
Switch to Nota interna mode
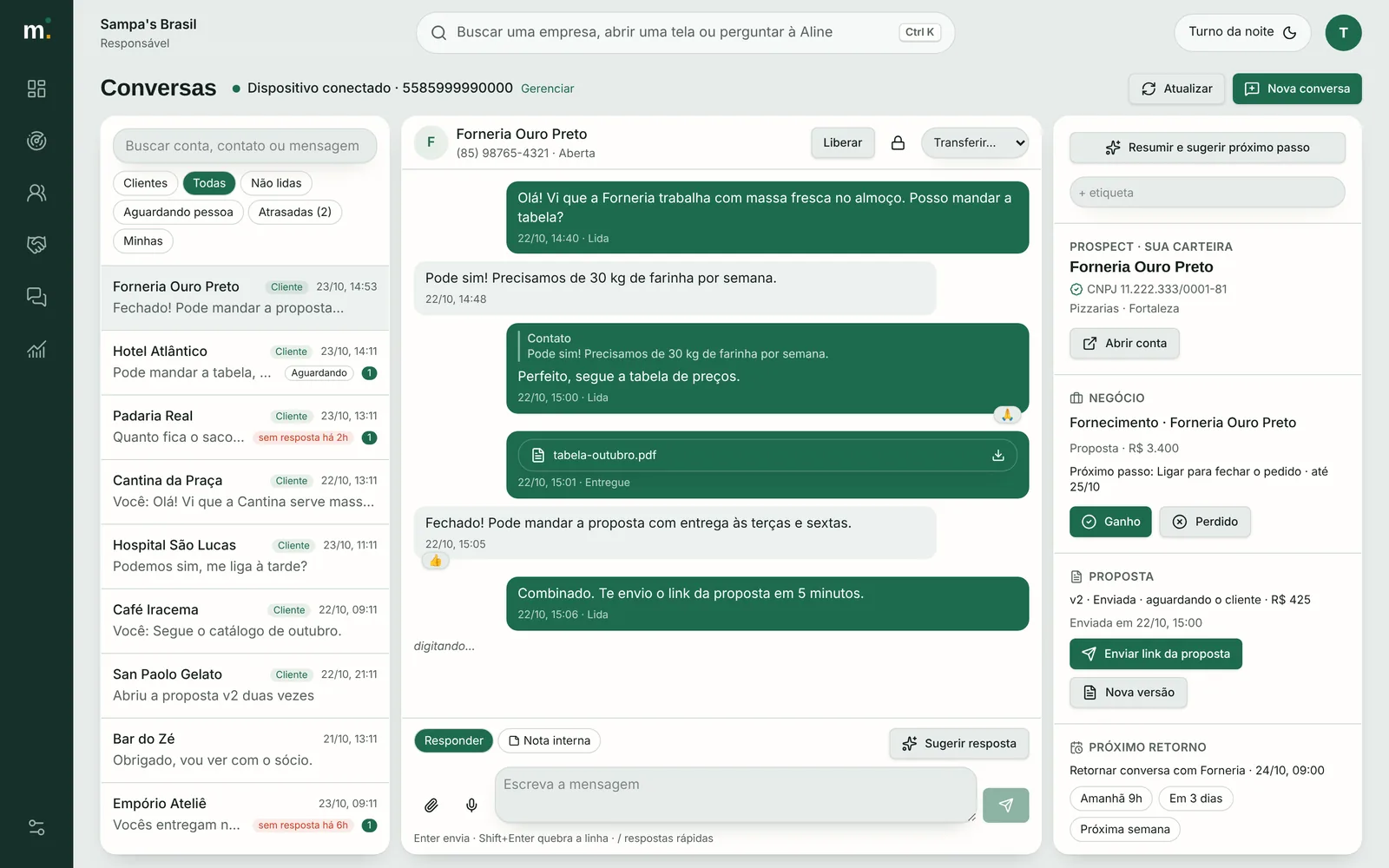coord(550,740)
